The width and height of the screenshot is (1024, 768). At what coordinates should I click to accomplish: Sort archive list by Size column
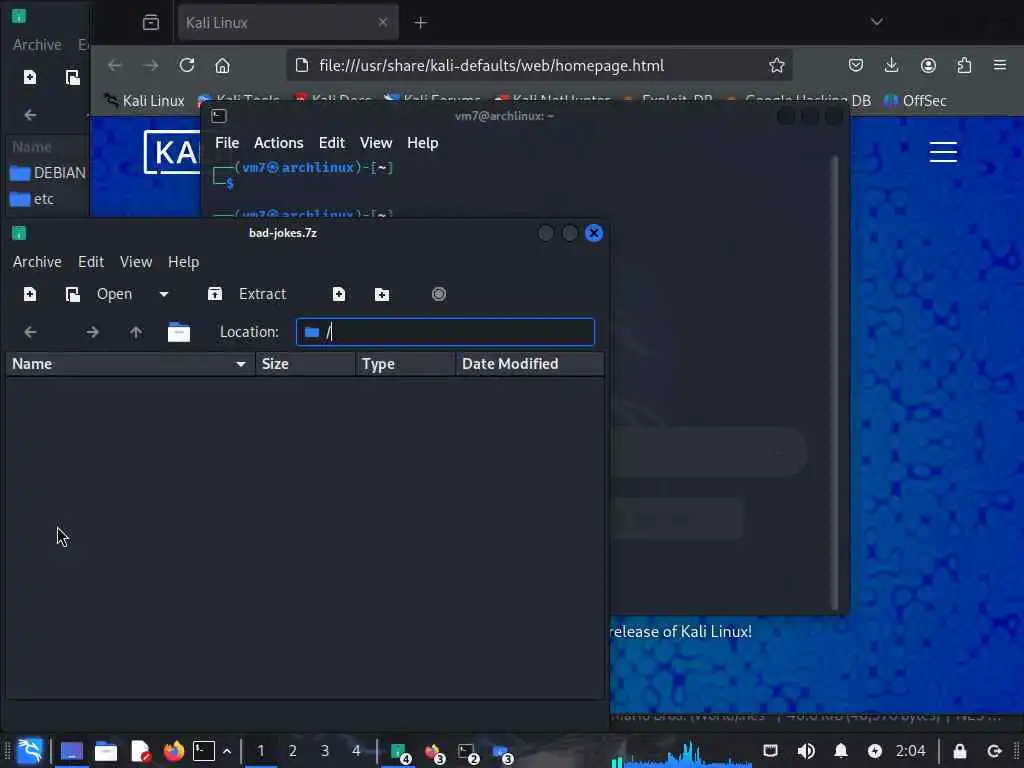click(305, 364)
